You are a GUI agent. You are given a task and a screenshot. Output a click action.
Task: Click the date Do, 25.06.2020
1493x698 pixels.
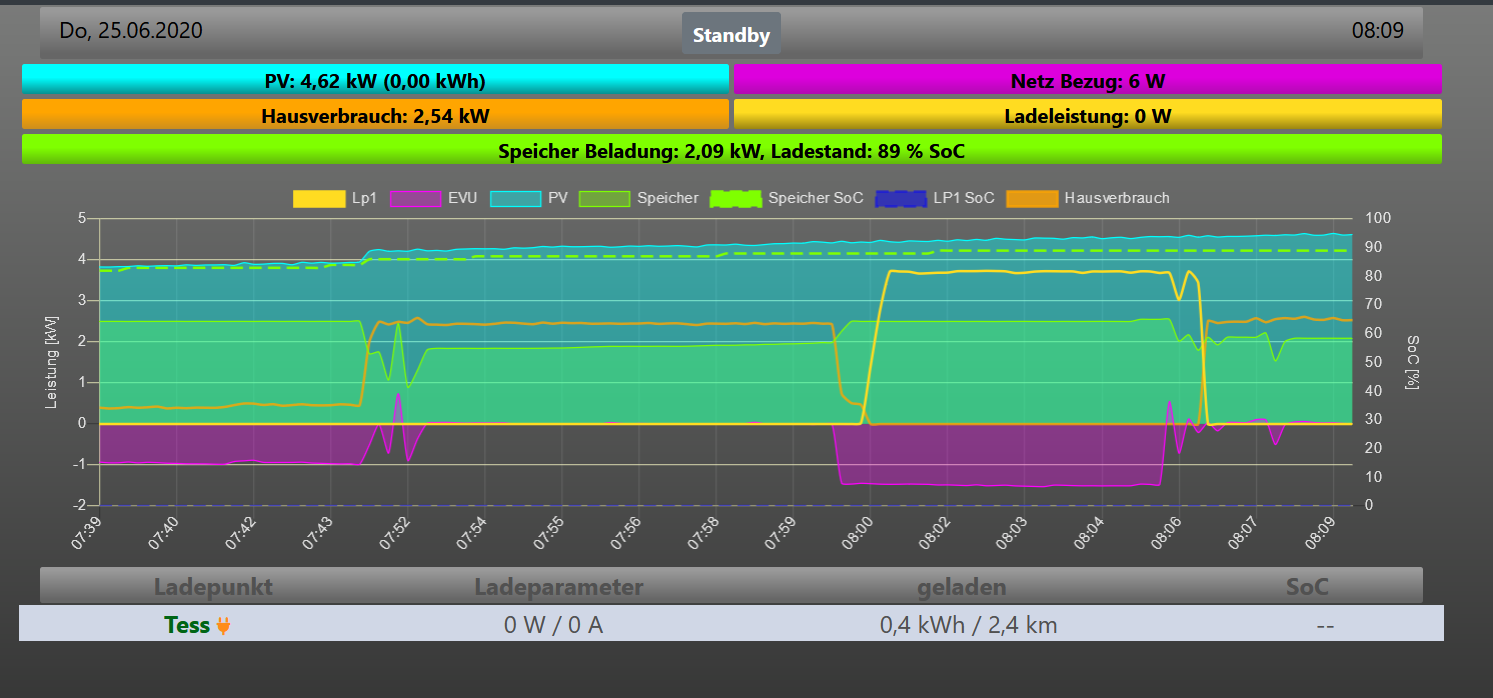[131, 31]
